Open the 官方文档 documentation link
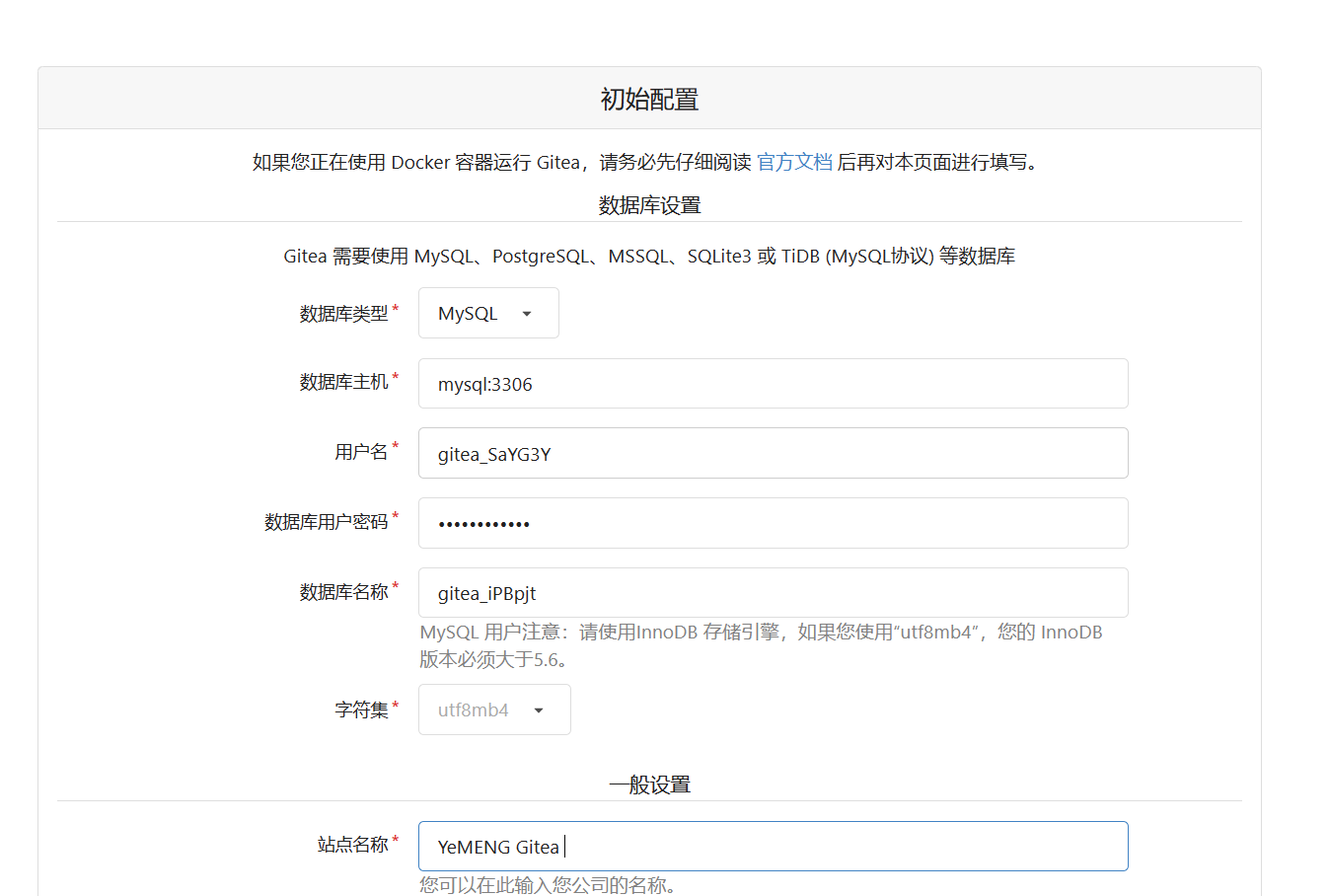The height and width of the screenshot is (896, 1329). 794,162
